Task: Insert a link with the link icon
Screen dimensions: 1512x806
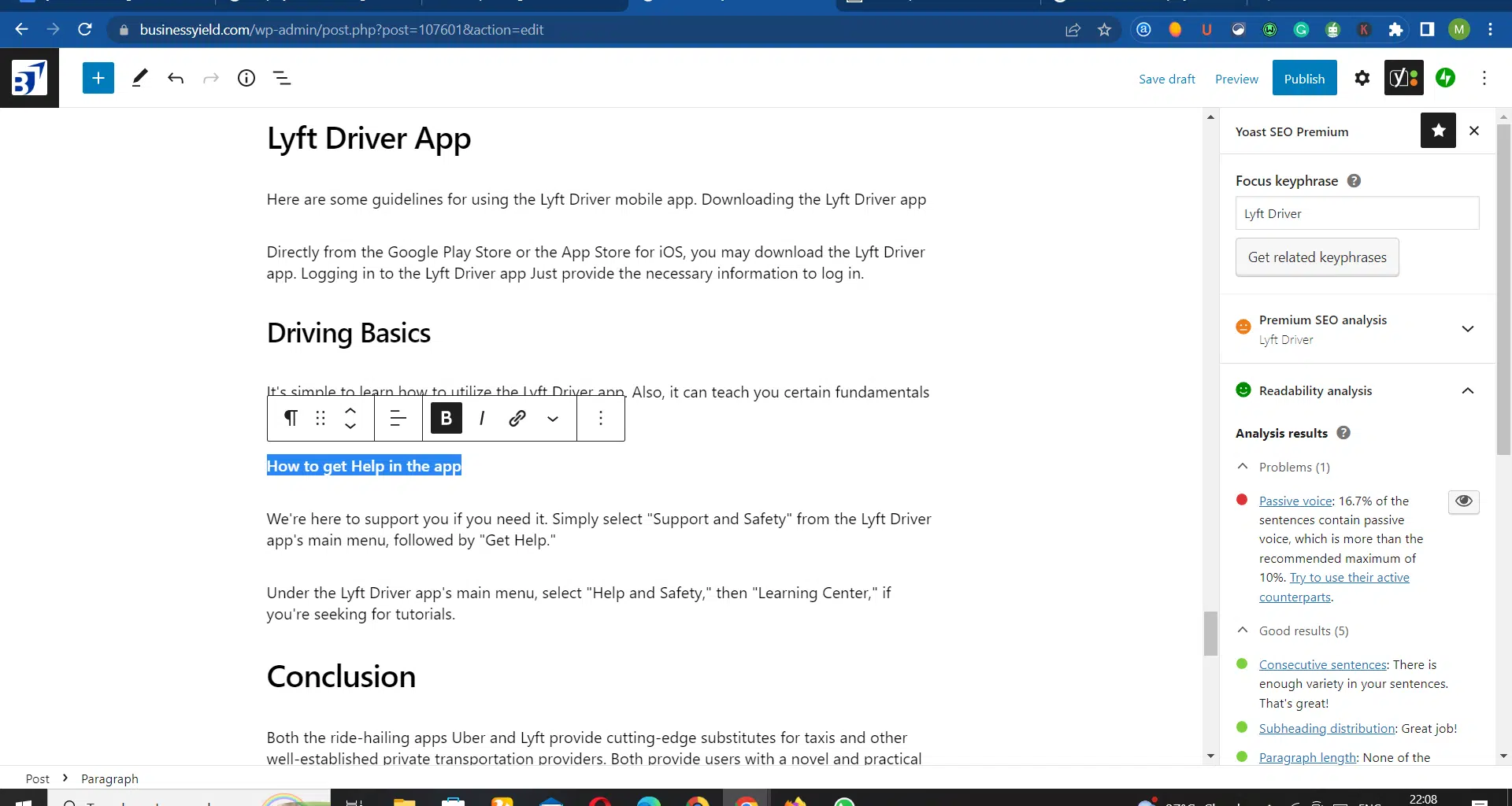Action: coord(517,418)
